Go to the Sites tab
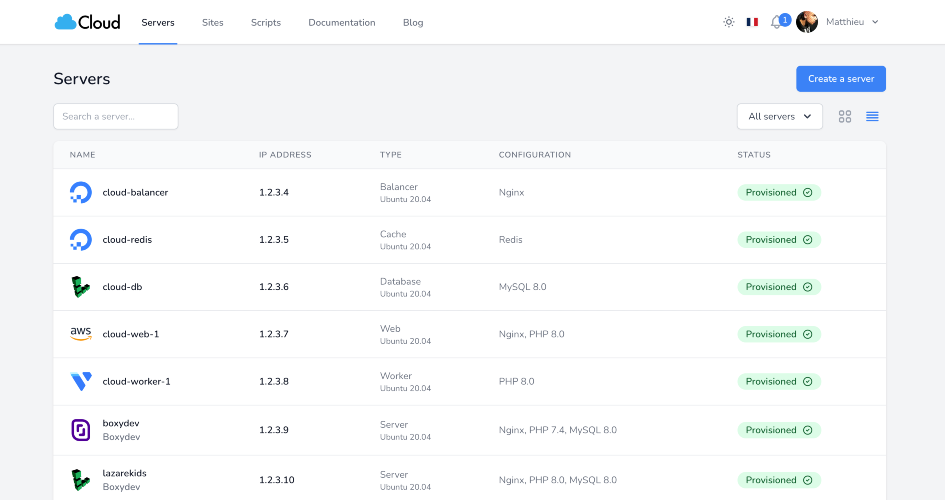This screenshot has width=945, height=500. point(213,22)
